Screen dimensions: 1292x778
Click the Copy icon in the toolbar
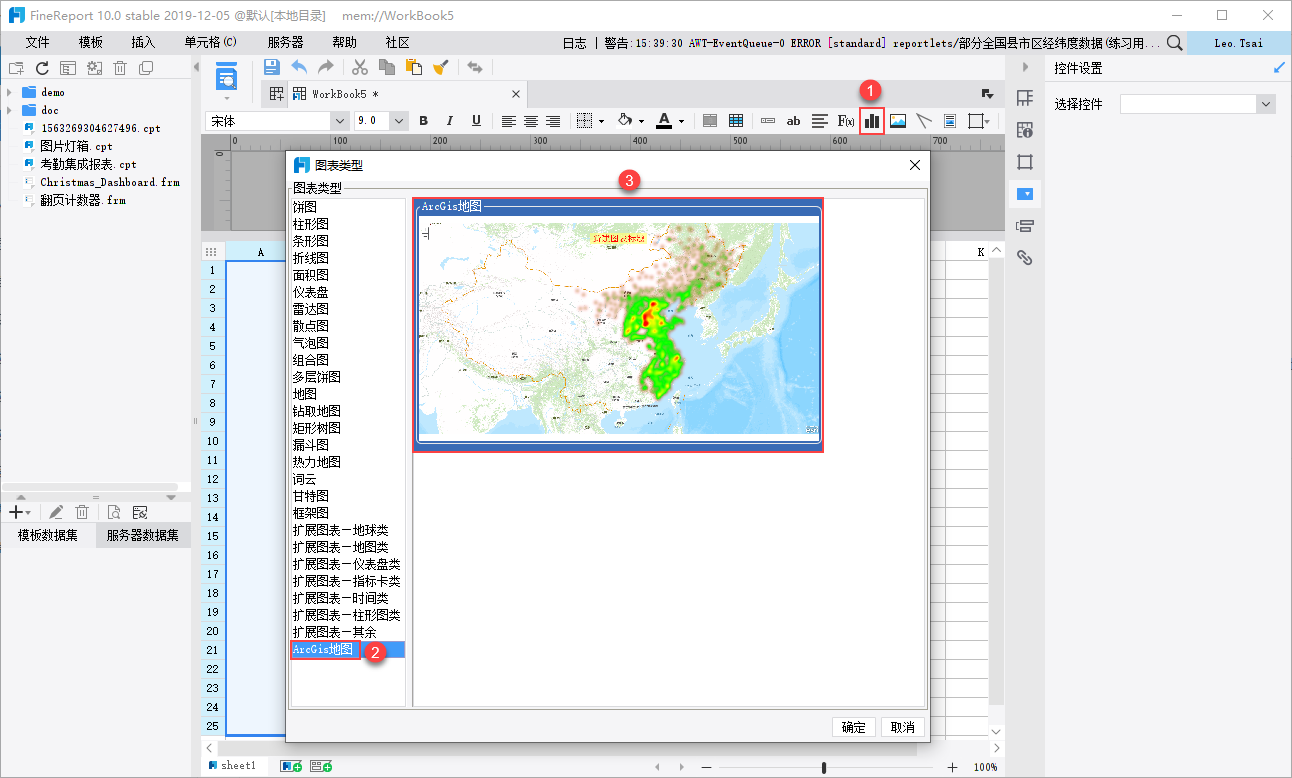tap(387, 67)
